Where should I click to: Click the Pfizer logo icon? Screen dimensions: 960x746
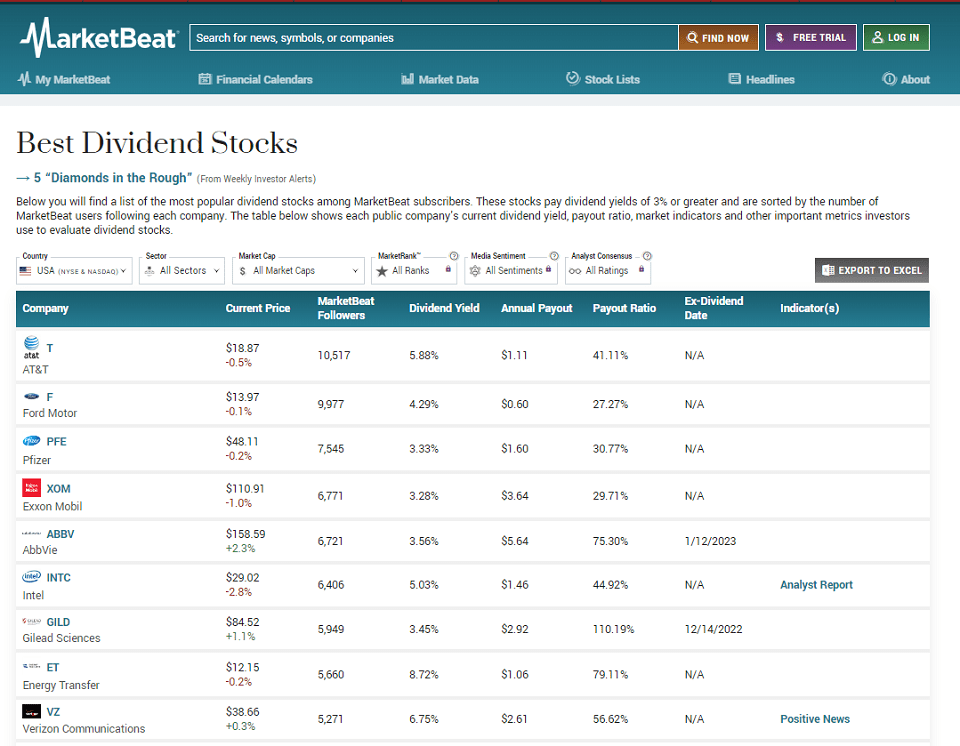[x=31, y=441]
